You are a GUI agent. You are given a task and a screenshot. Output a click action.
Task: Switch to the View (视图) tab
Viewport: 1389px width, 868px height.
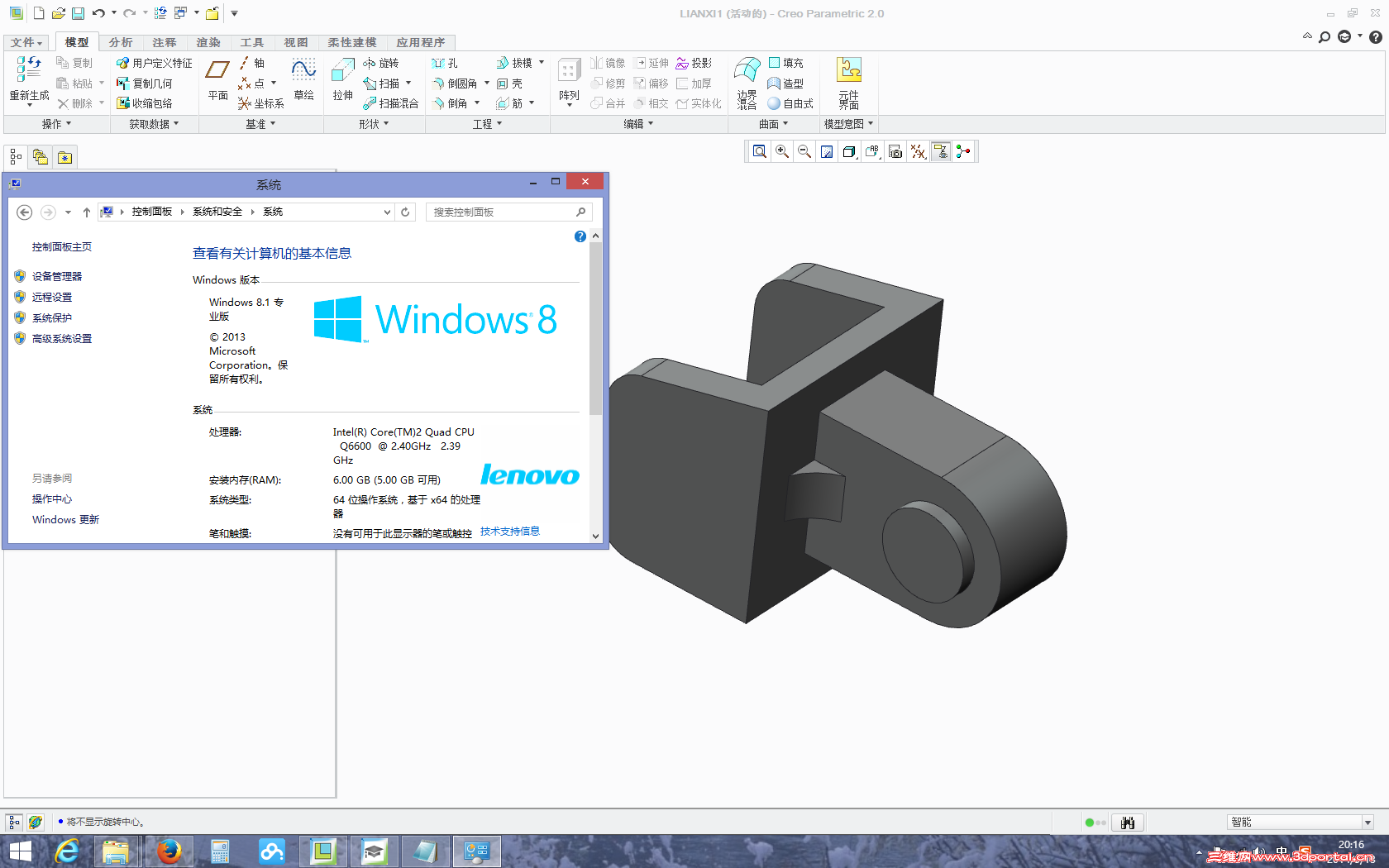[x=296, y=42]
